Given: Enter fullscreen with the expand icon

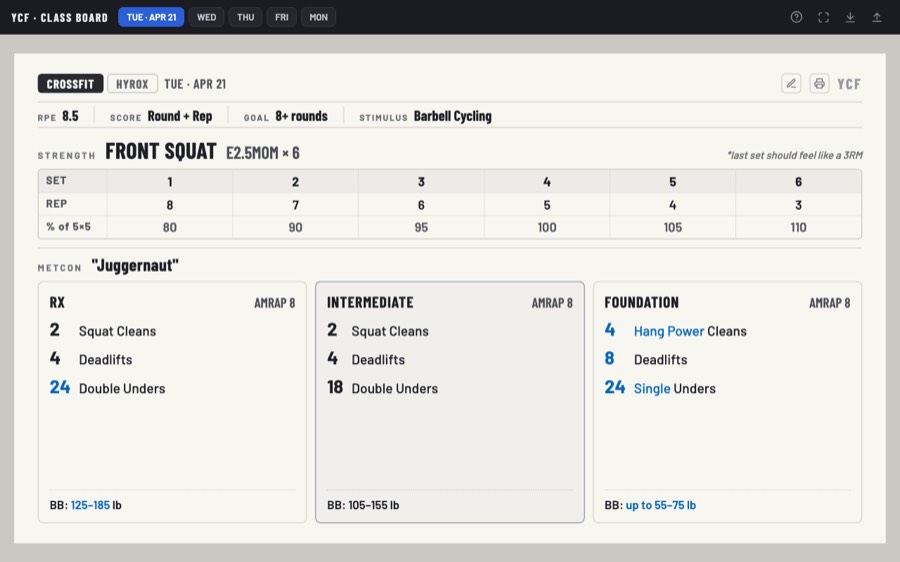Looking at the screenshot, I should (823, 17).
